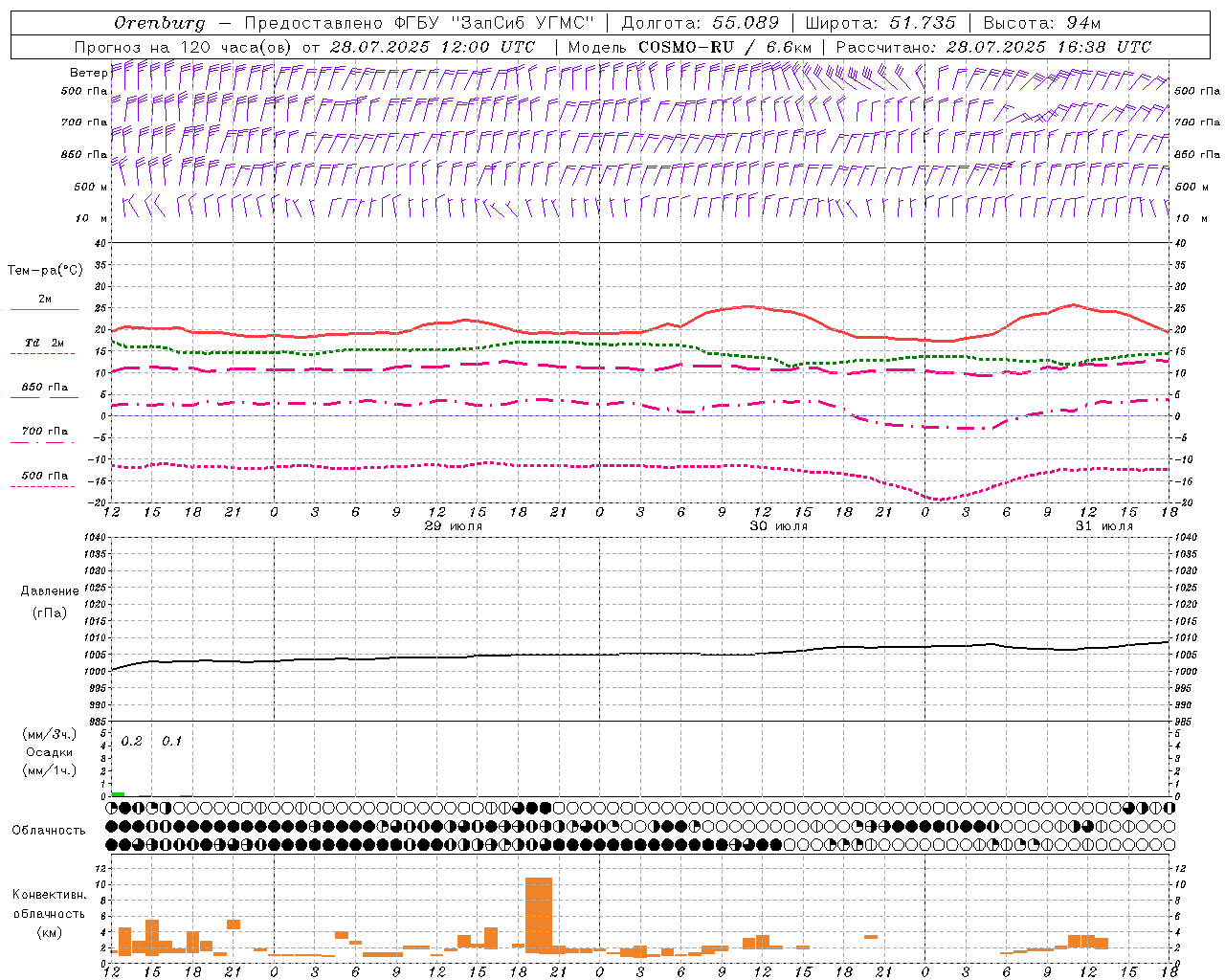1225x980 pixels.
Task: Click the 'Прогноз на 120 часа(ов)' forecast text
Action: click(x=184, y=47)
